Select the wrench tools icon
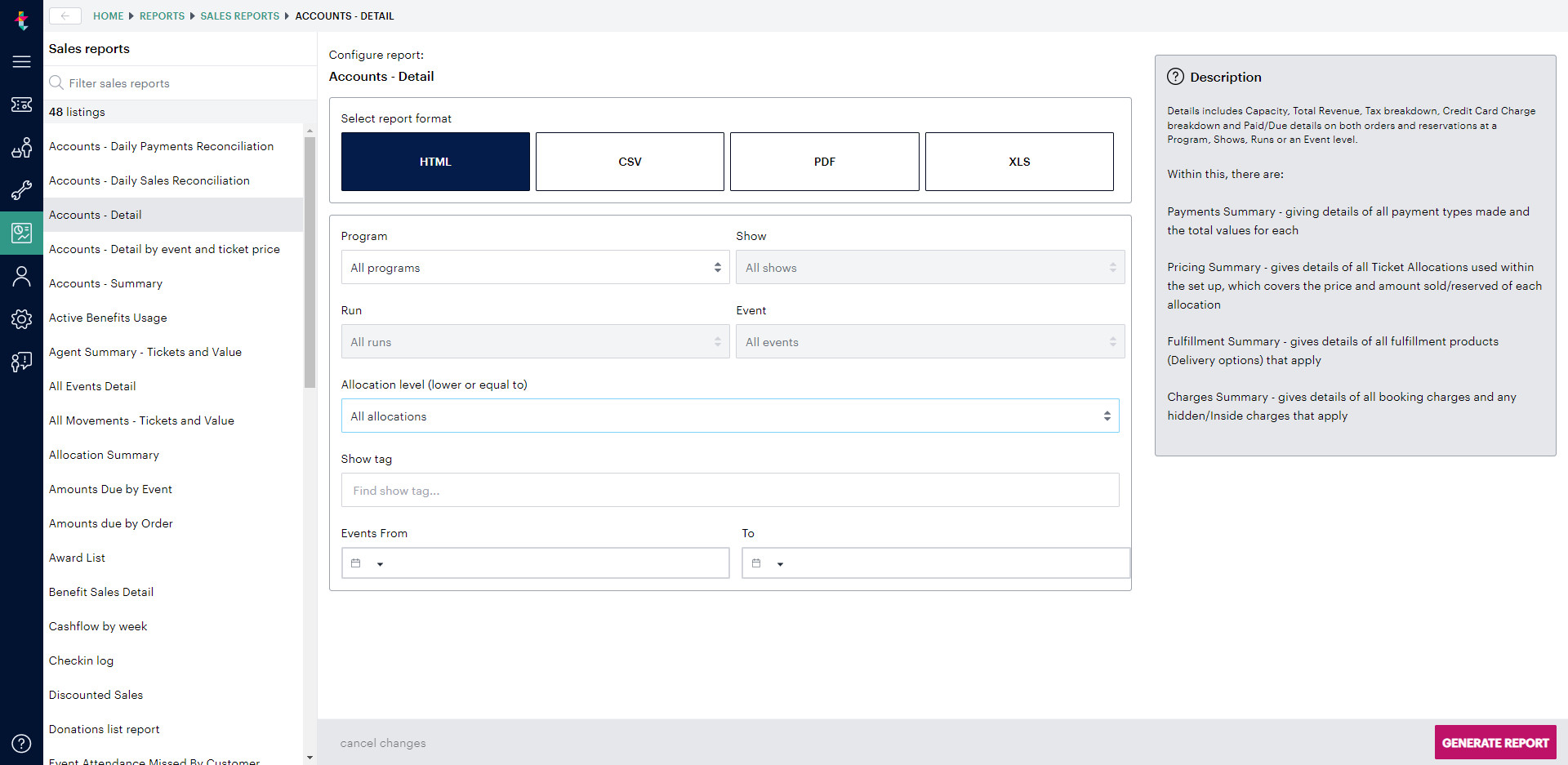This screenshot has width=1568, height=765. [21, 190]
